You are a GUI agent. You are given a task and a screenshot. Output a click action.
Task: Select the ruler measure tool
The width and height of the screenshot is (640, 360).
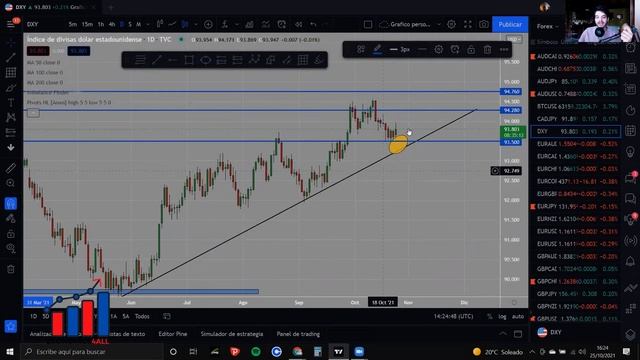click(11, 168)
